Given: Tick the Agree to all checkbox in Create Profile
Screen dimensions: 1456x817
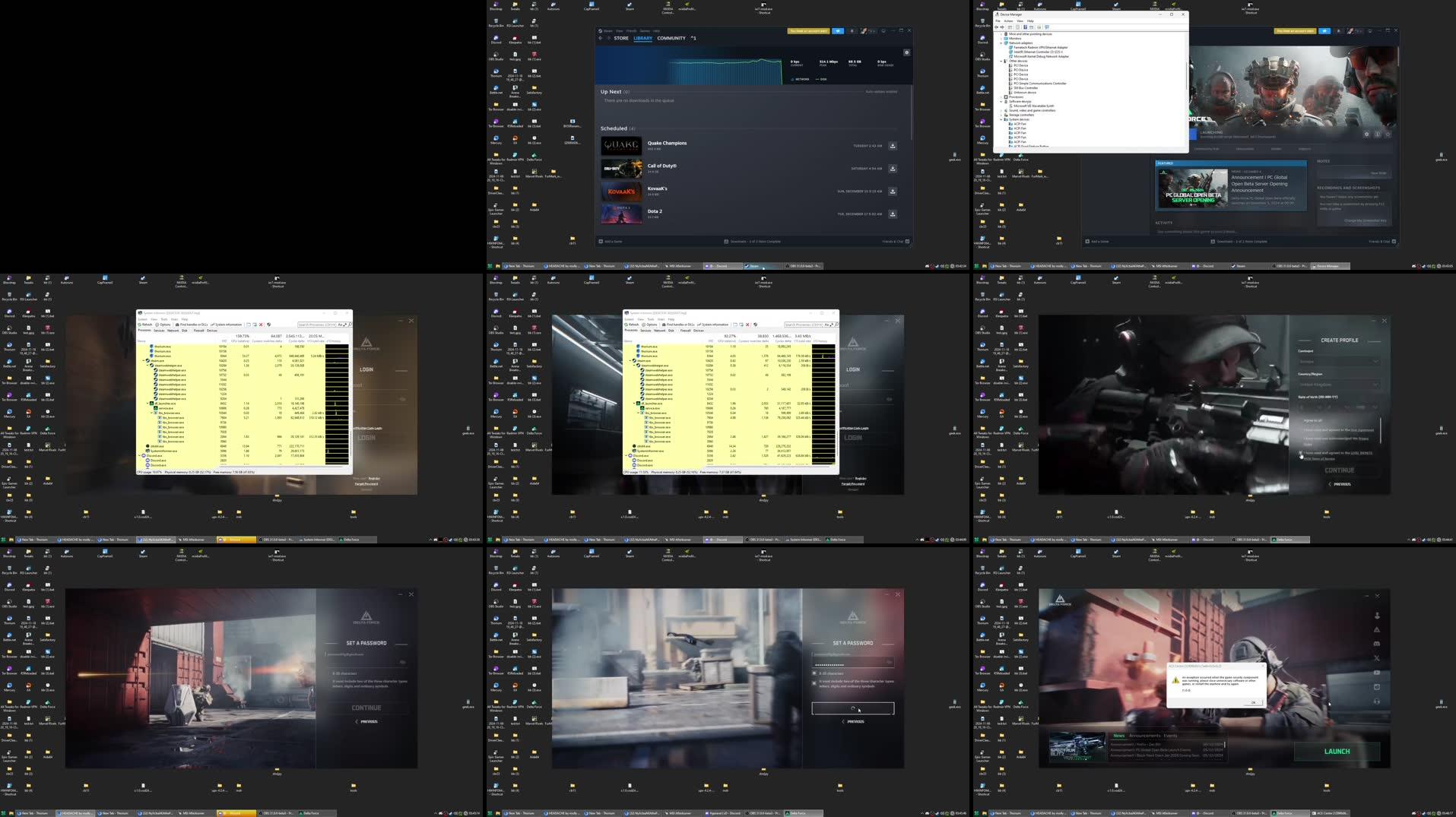Looking at the screenshot, I should point(1301,420).
